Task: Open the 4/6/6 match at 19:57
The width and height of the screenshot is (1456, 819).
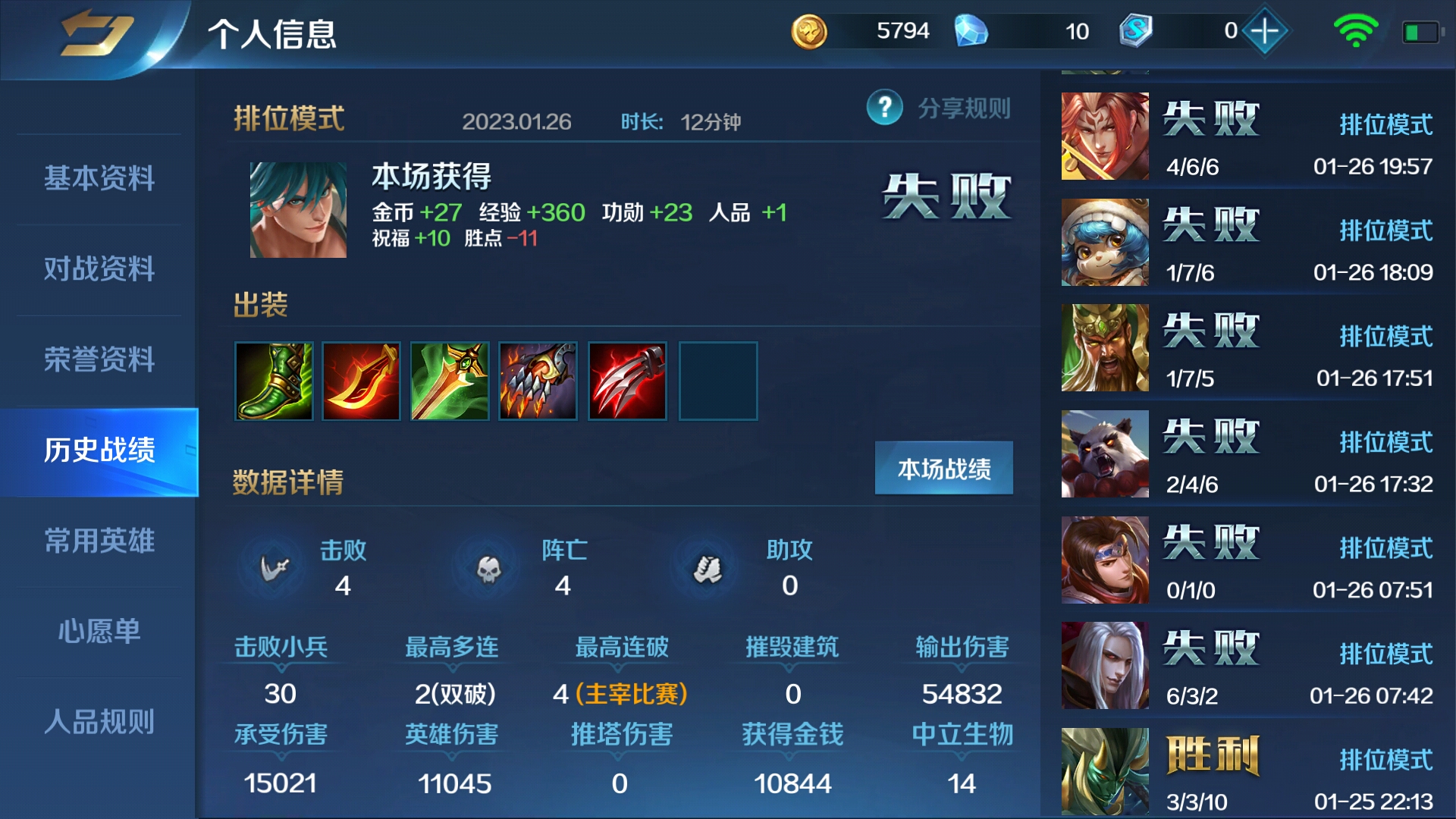Action: 1248,136
